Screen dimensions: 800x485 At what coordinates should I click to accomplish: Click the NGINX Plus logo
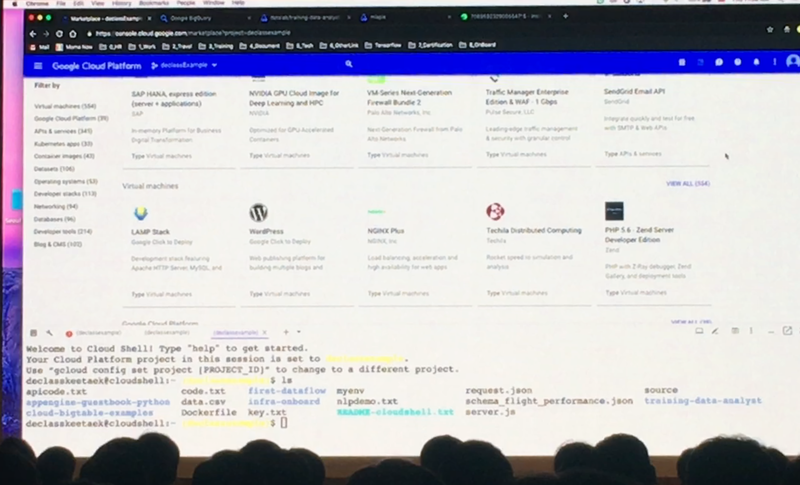[377, 212]
